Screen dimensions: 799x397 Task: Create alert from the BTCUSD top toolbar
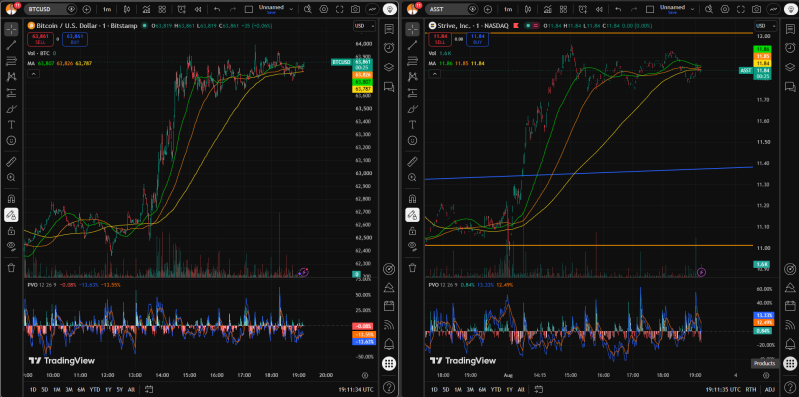(x=182, y=9)
